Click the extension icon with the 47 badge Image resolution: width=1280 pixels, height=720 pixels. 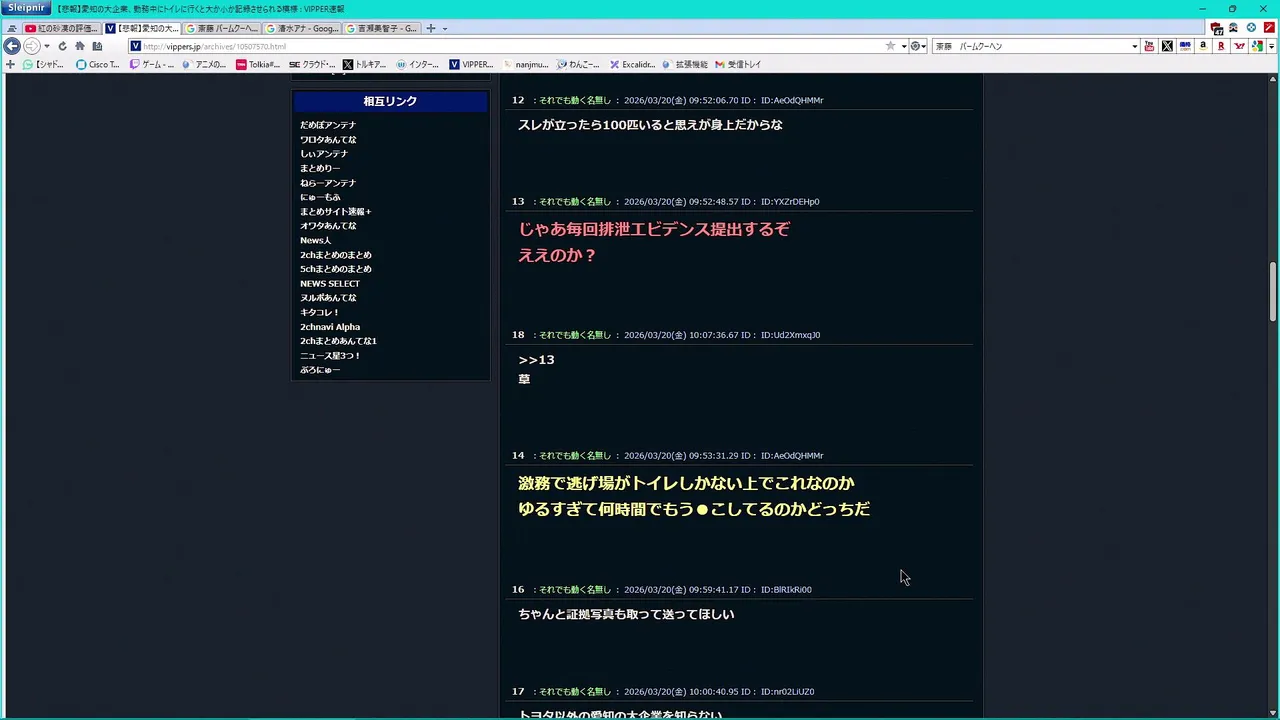(1216, 28)
